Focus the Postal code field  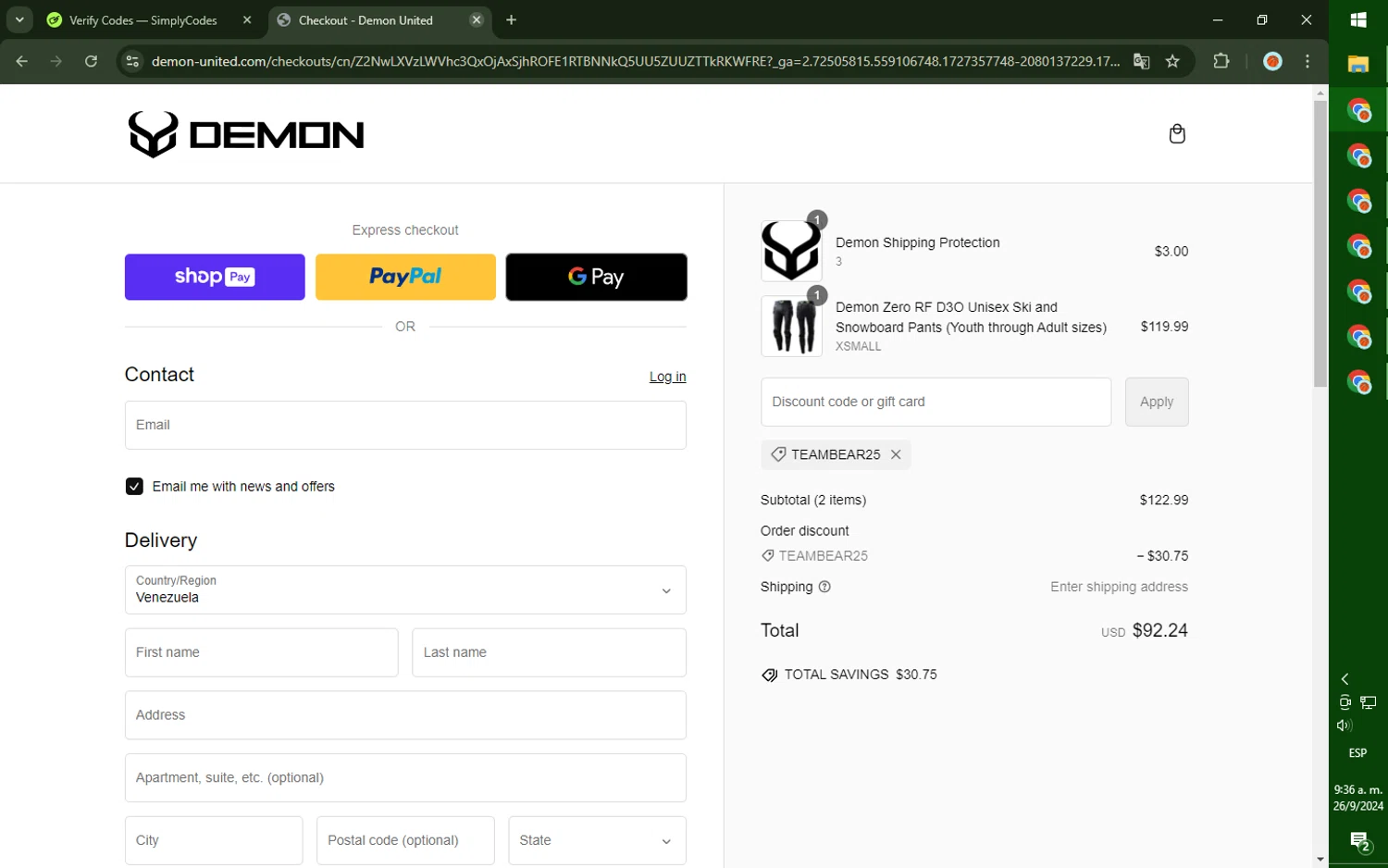point(405,840)
